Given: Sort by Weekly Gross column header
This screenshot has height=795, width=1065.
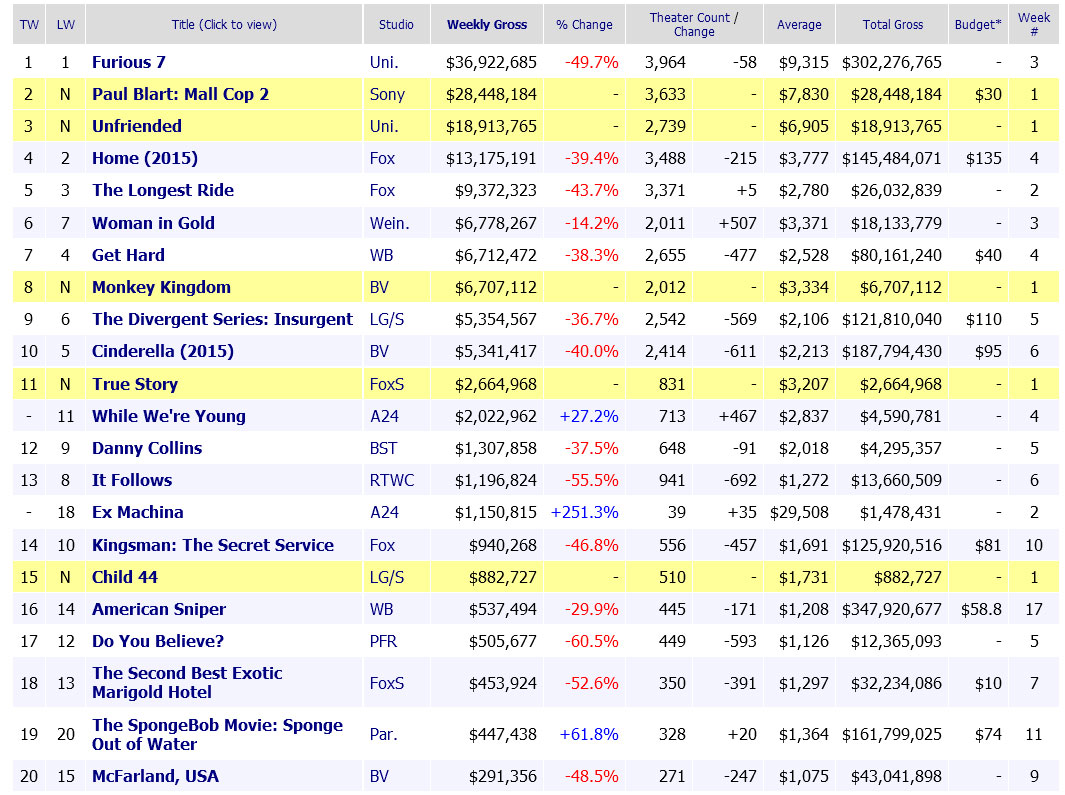Looking at the screenshot, I should [x=486, y=24].
